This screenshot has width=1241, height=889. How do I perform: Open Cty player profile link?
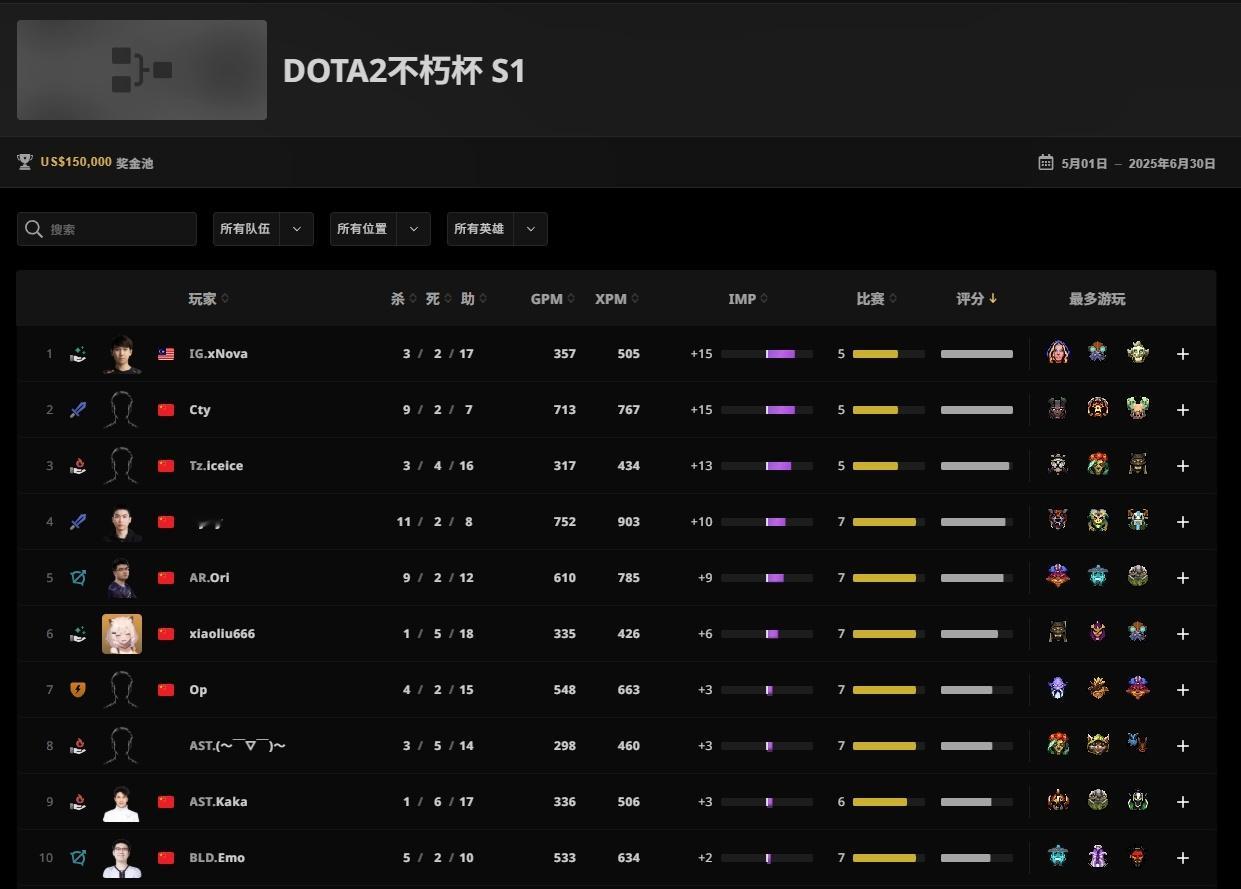click(x=200, y=410)
